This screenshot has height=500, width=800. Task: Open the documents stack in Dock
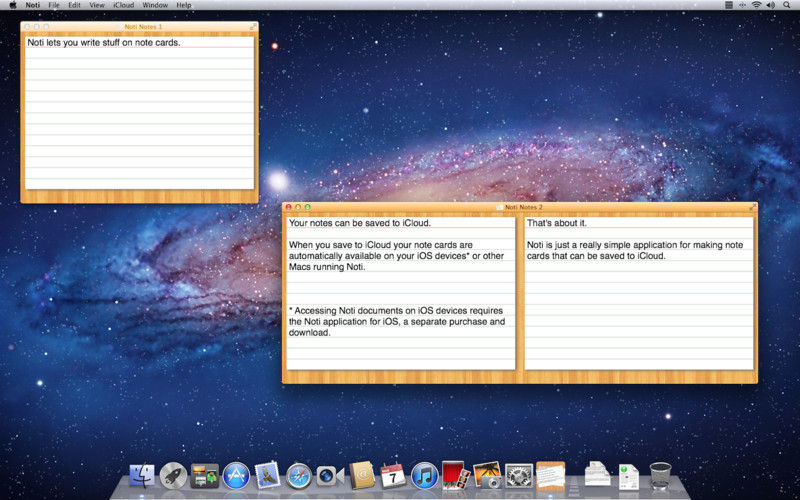(597, 474)
